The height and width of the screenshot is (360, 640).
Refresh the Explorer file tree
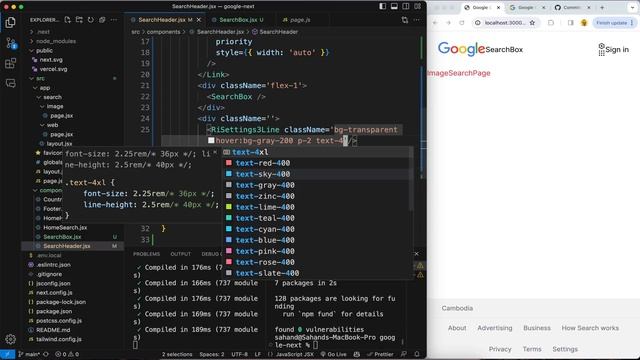[91, 20]
